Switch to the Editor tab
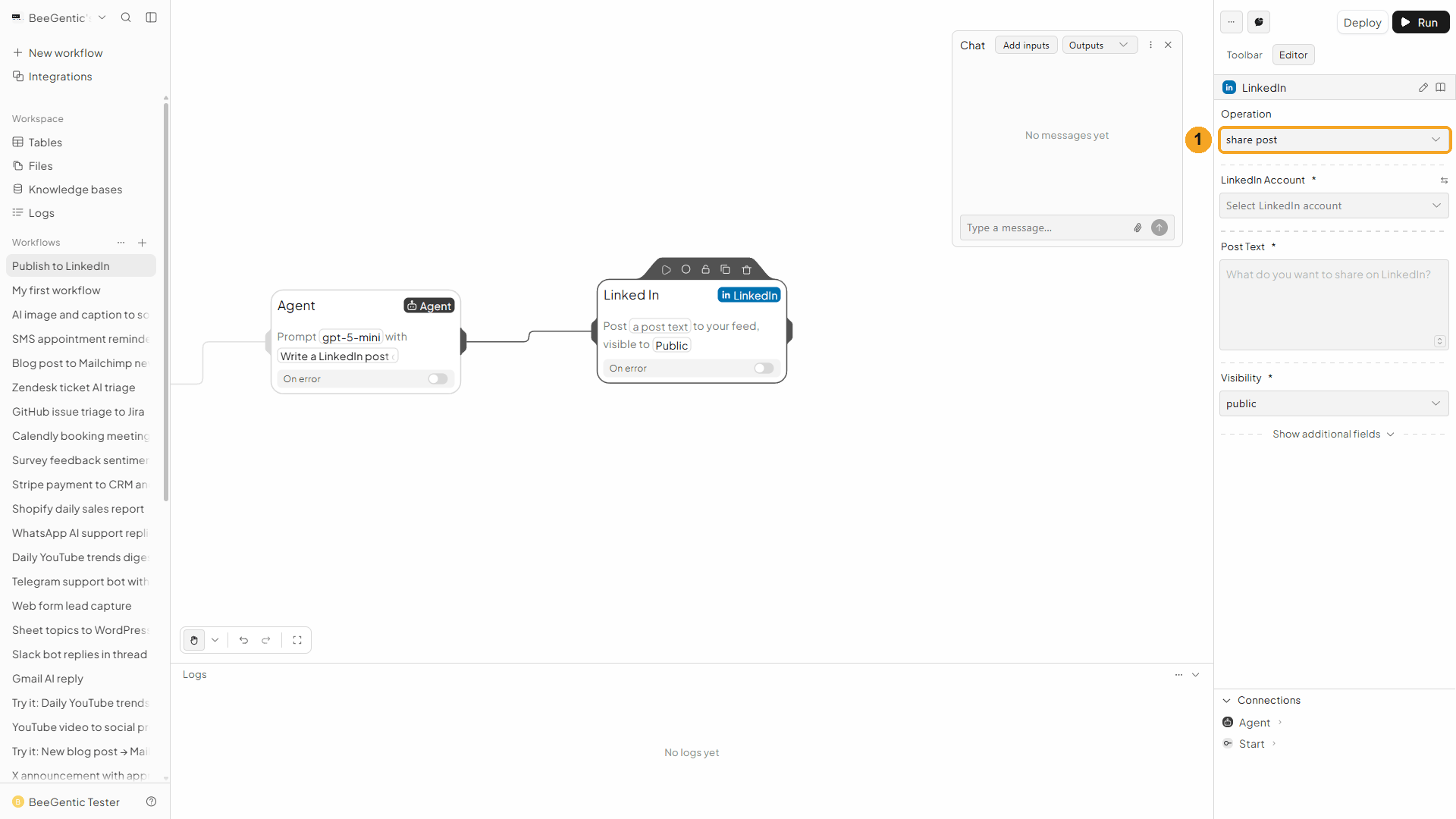 (1293, 55)
